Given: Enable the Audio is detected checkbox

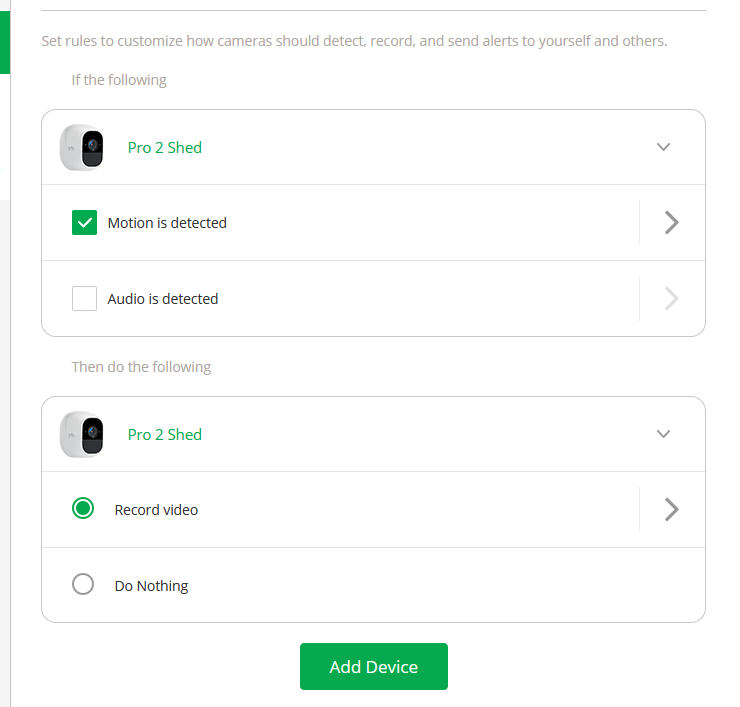Looking at the screenshot, I should click(x=84, y=298).
